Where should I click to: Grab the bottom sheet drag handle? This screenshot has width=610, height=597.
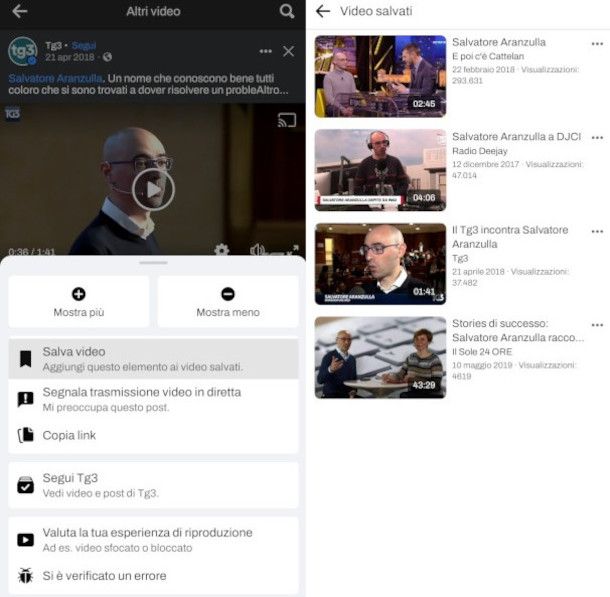click(153, 263)
